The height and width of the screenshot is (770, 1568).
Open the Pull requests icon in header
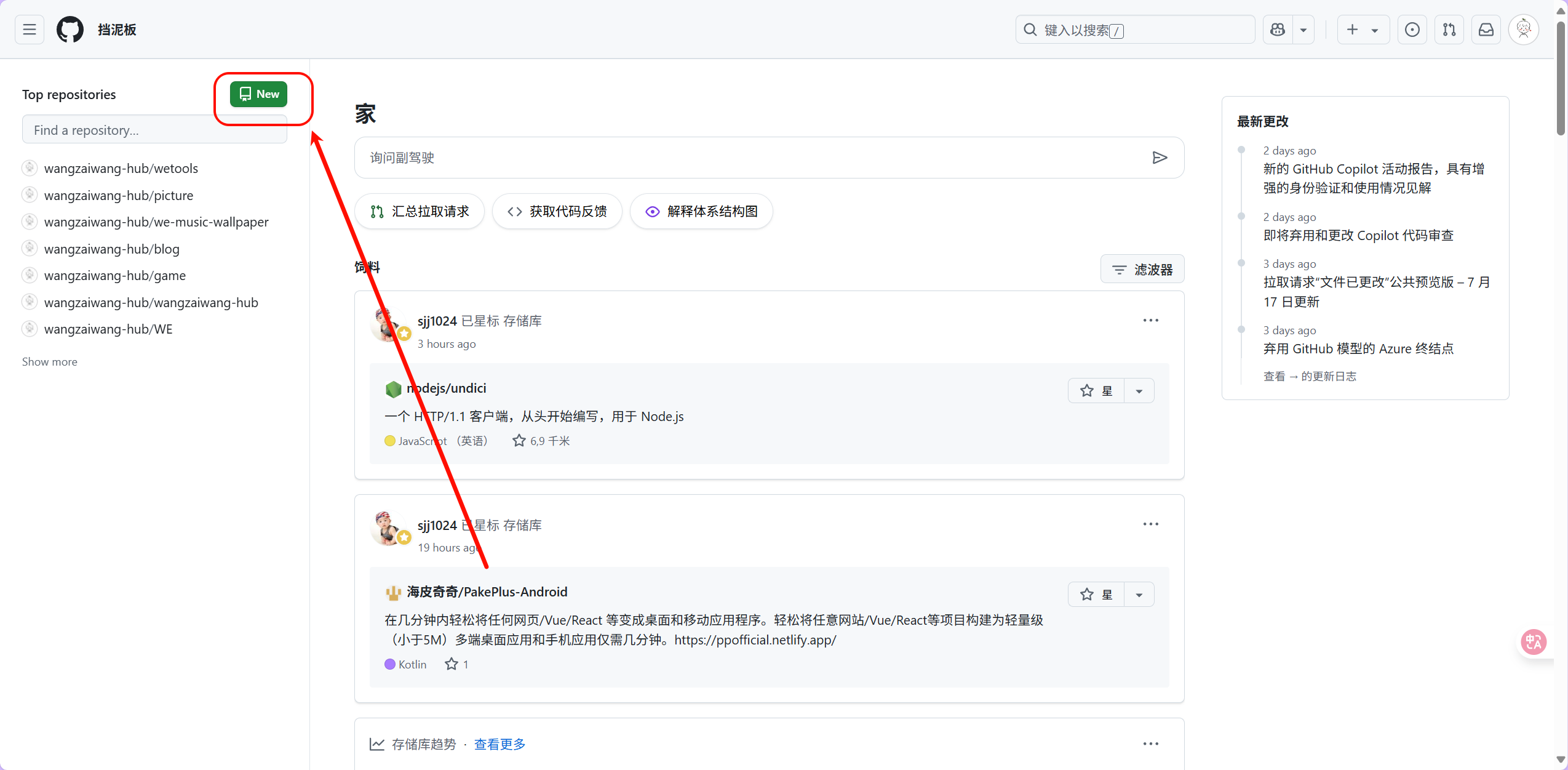(x=1449, y=30)
